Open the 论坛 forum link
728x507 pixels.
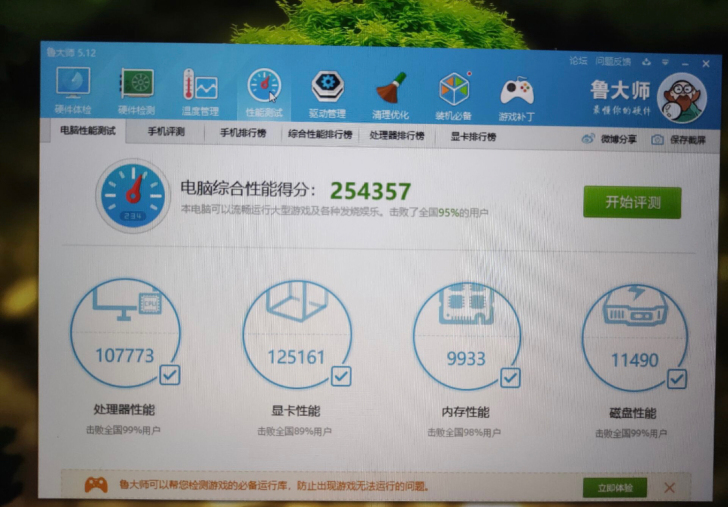point(578,61)
